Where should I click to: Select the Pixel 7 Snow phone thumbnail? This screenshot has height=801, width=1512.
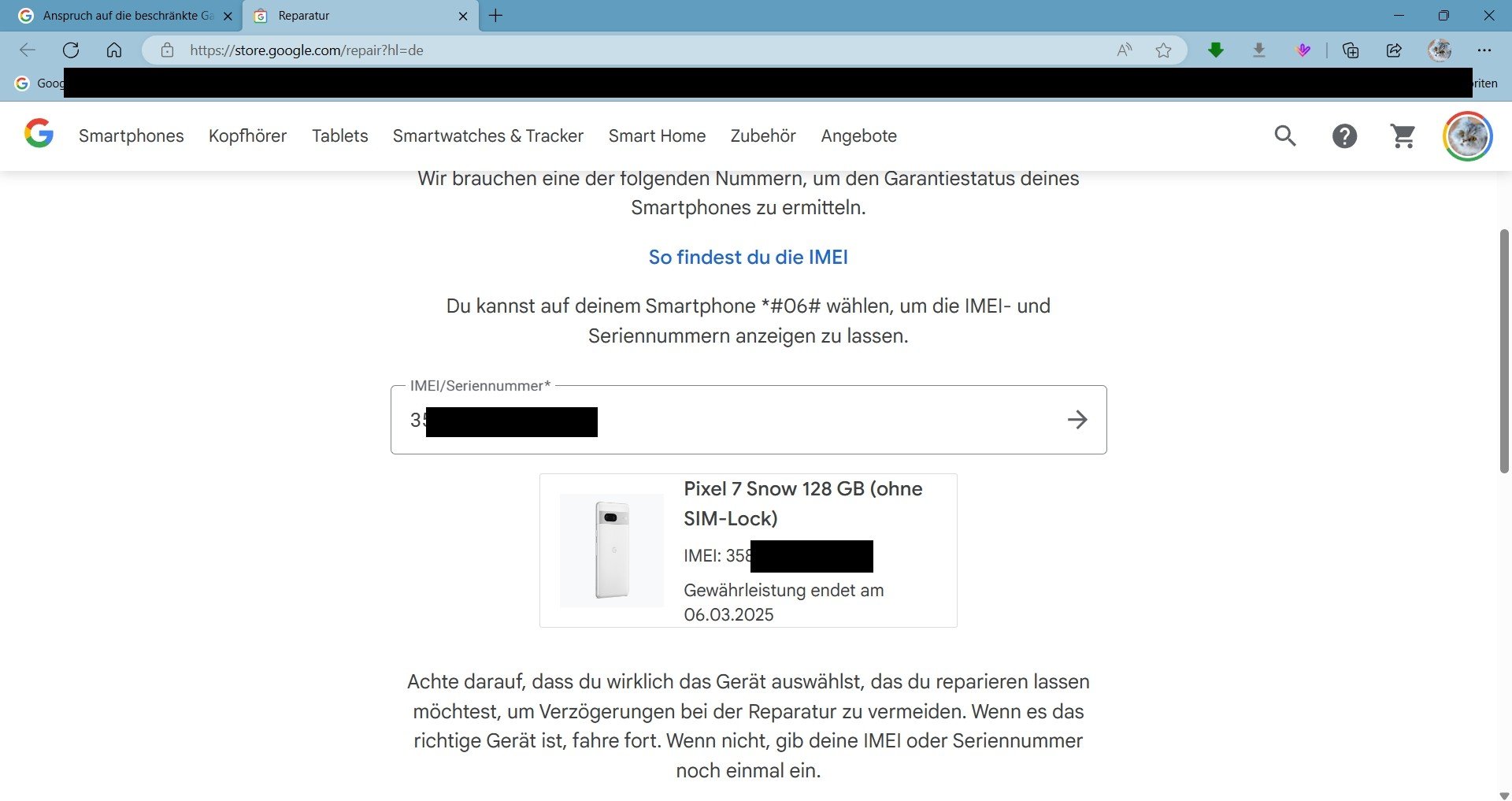click(x=611, y=550)
